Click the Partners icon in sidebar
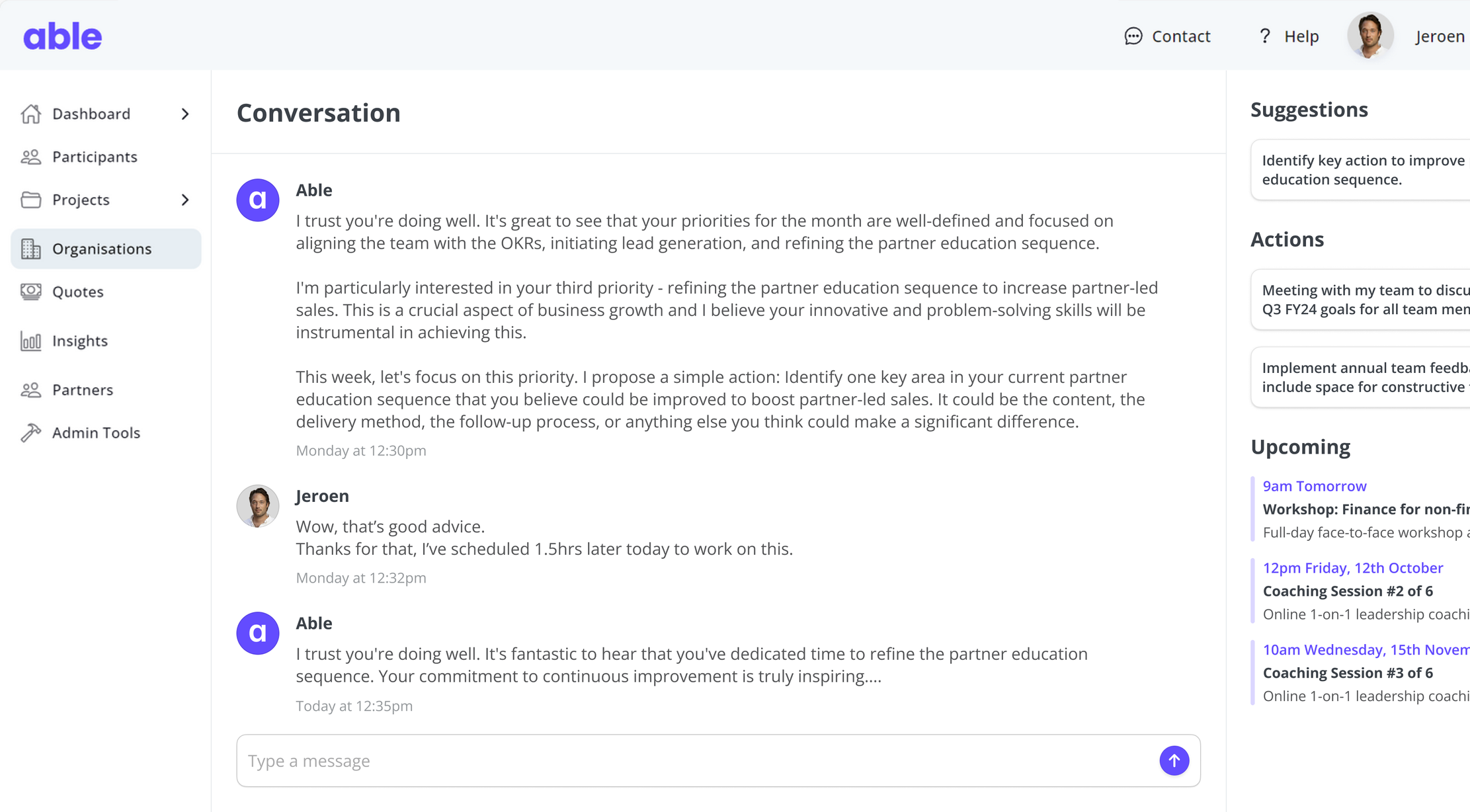The width and height of the screenshot is (1470, 812). coord(31,389)
